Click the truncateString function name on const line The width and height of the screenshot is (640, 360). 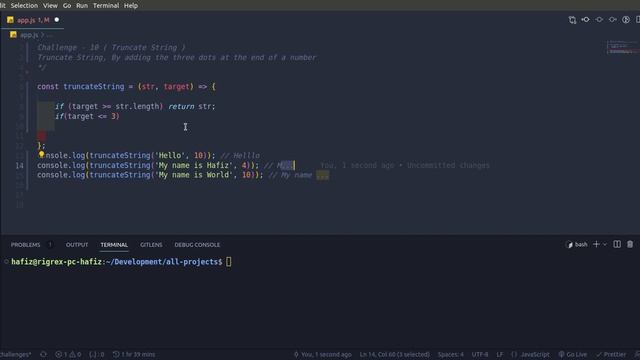coord(94,87)
